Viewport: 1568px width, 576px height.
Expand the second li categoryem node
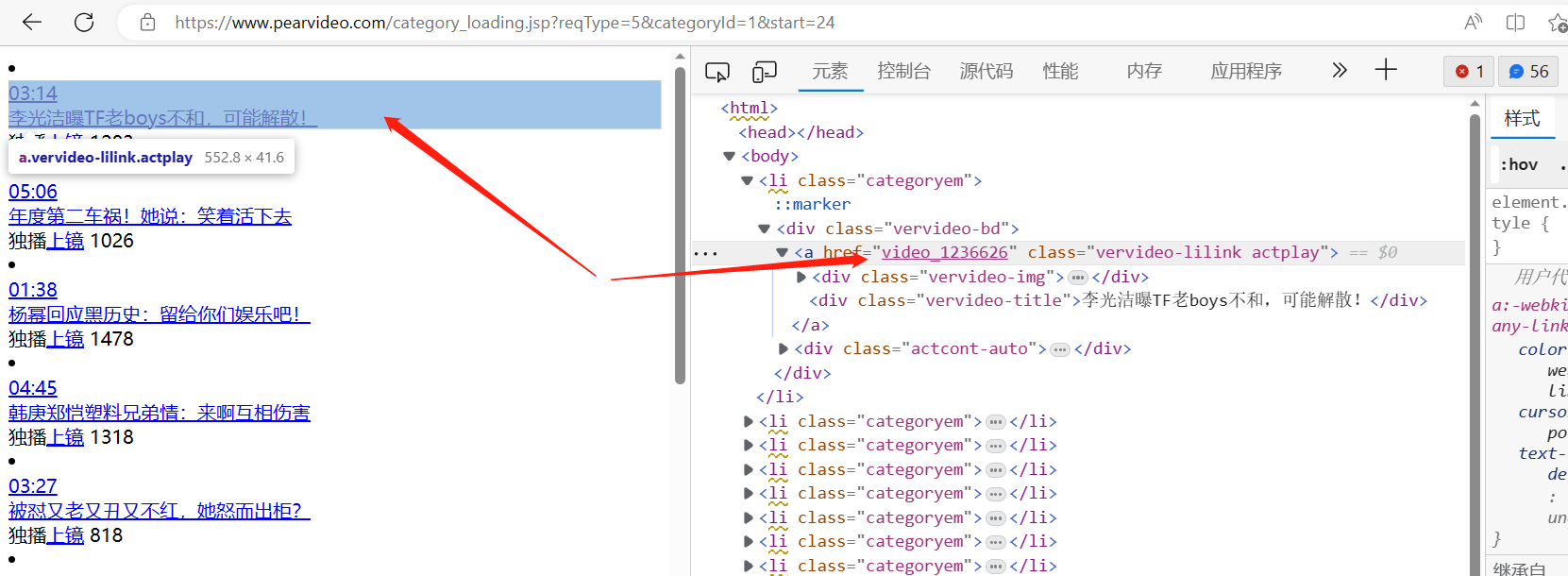[x=748, y=421]
